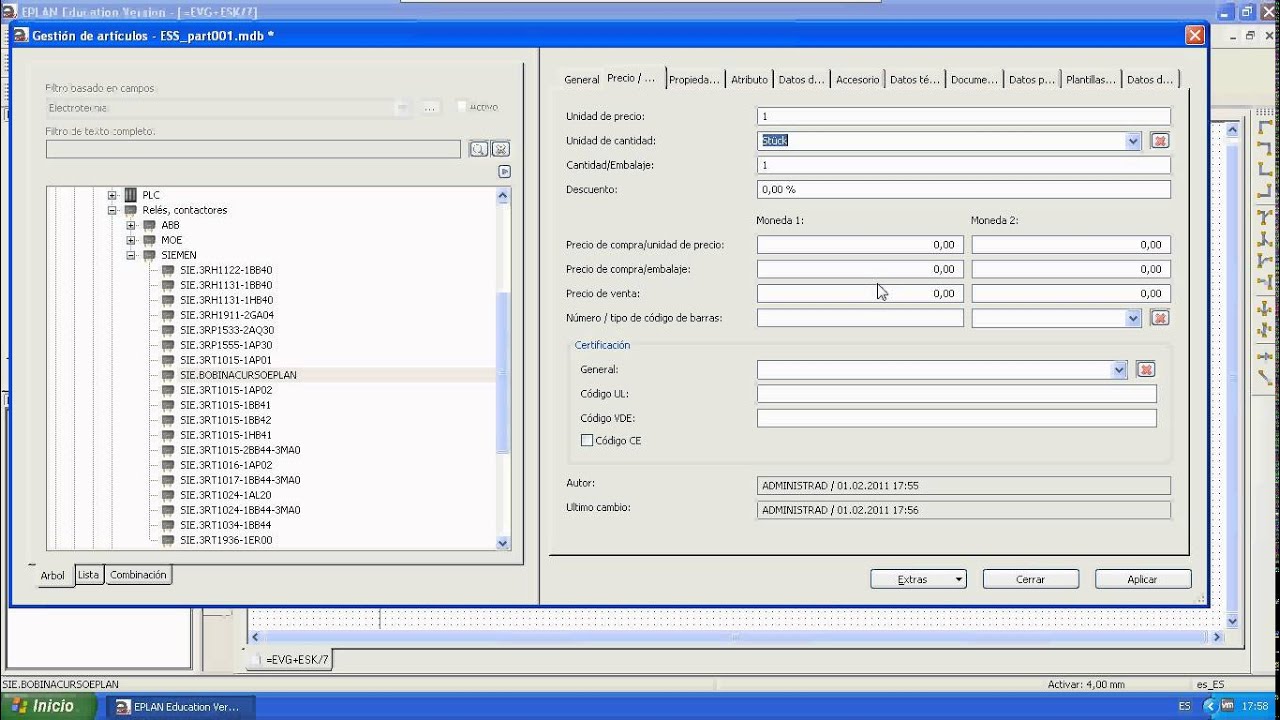Collapse the SIEMEN manufacturer node
This screenshot has width=1280, height=720.
pos(131,255)
